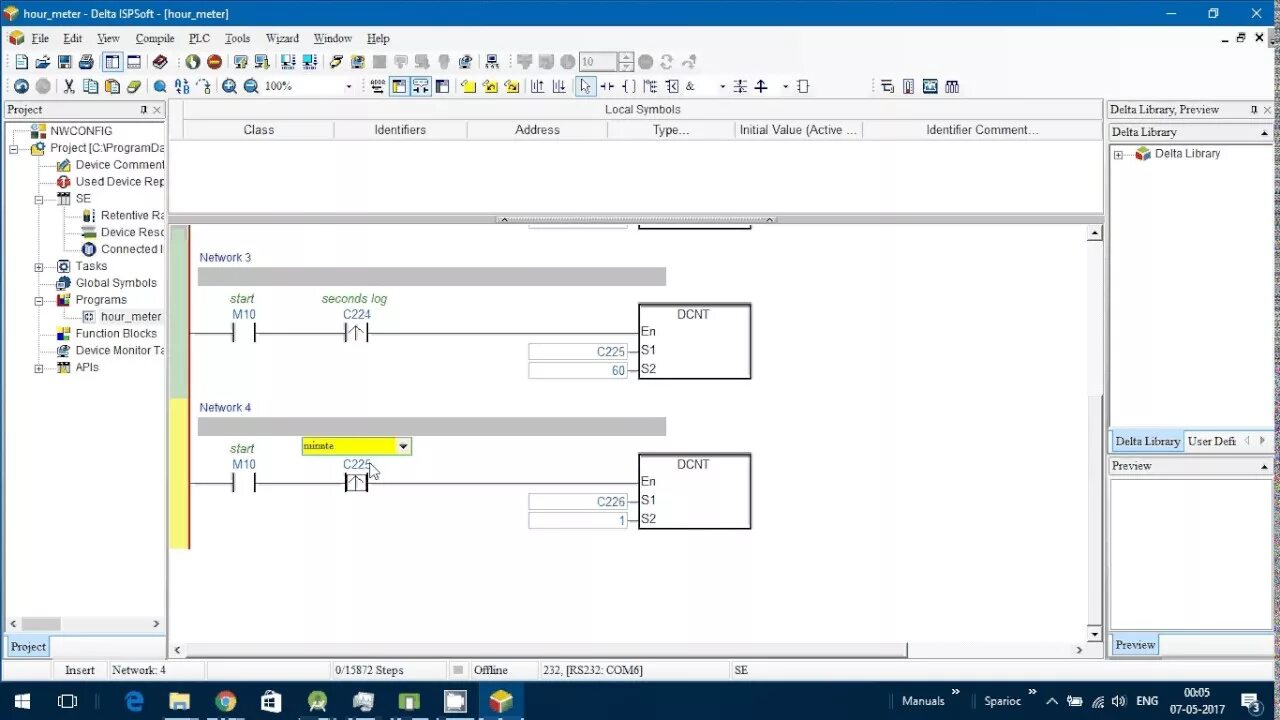Open the File menu
The image size is (1280, 720).
point(40,38)
